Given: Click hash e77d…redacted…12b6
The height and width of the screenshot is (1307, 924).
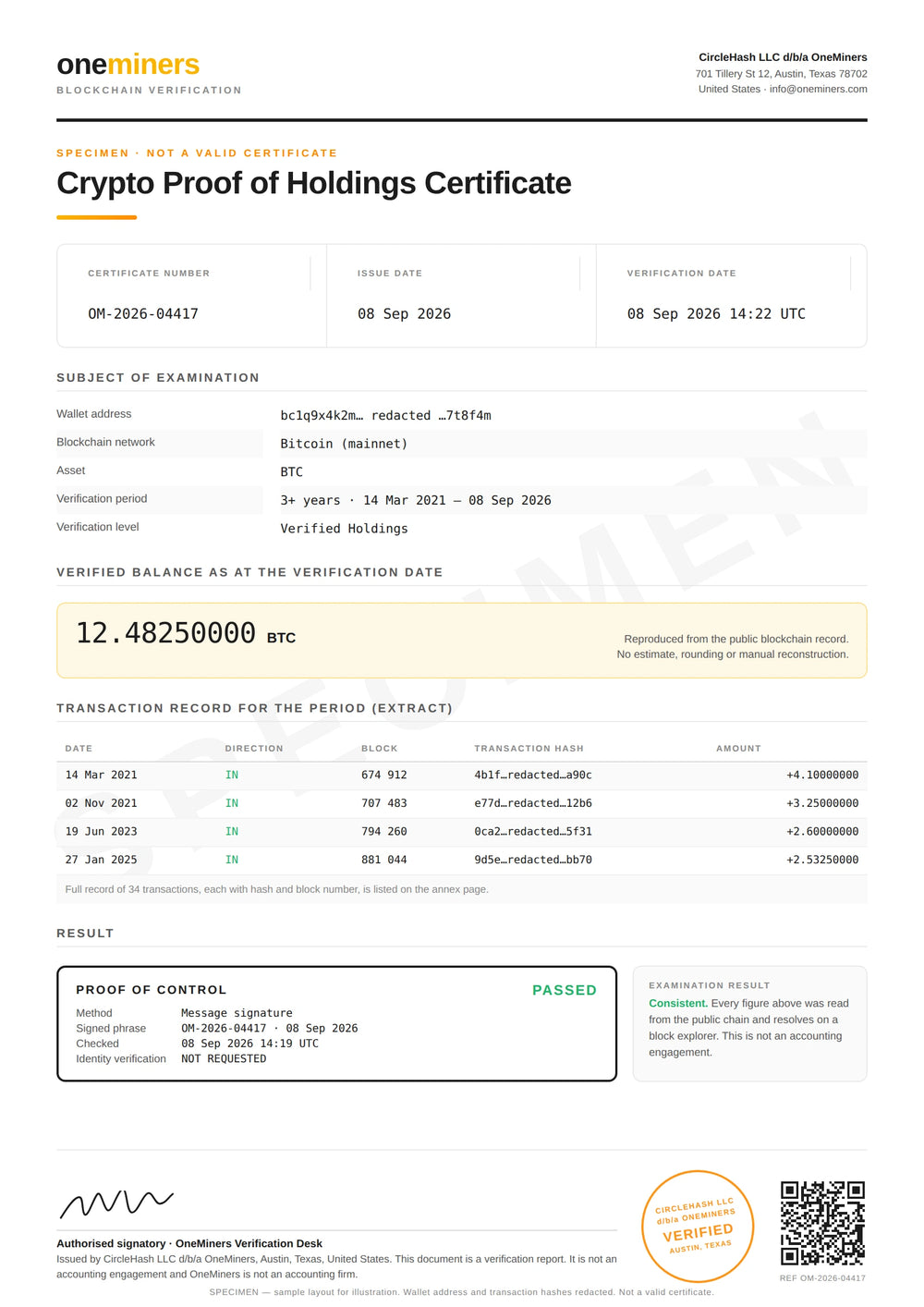Looking at the screenshot, I should point(533,803).
